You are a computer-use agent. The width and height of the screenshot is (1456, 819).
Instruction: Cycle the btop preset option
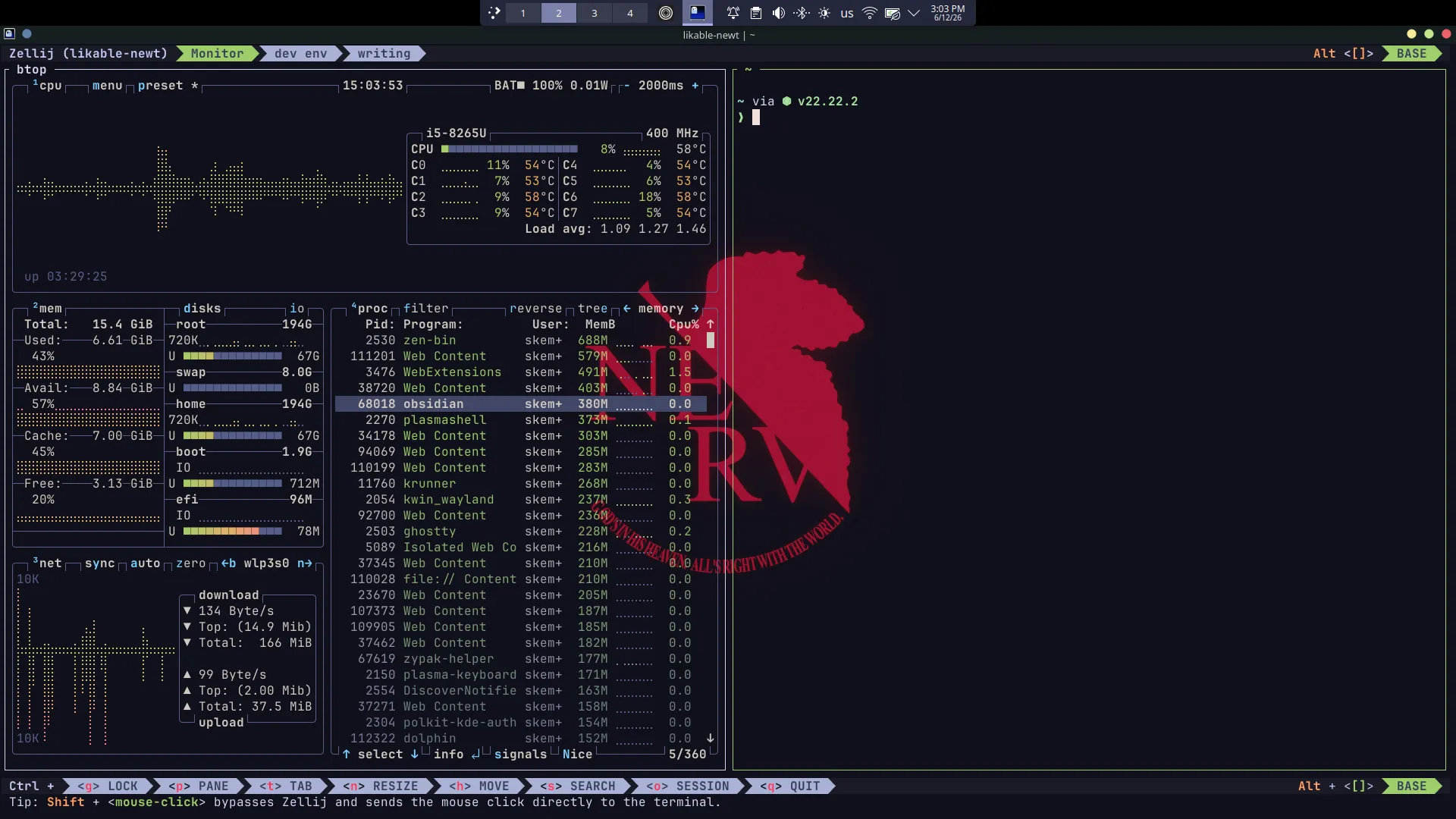tap(168, 86)
